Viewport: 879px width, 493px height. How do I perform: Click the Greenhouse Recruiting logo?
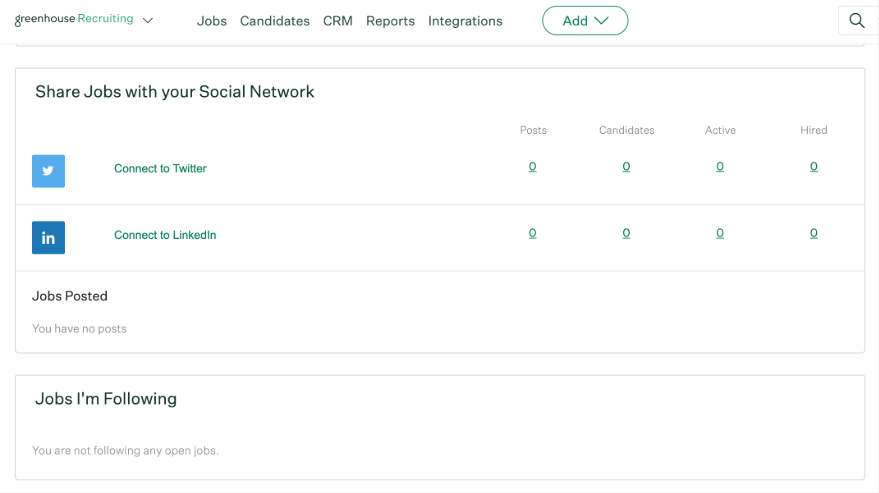pyautogui.click(x=74, y=19)
